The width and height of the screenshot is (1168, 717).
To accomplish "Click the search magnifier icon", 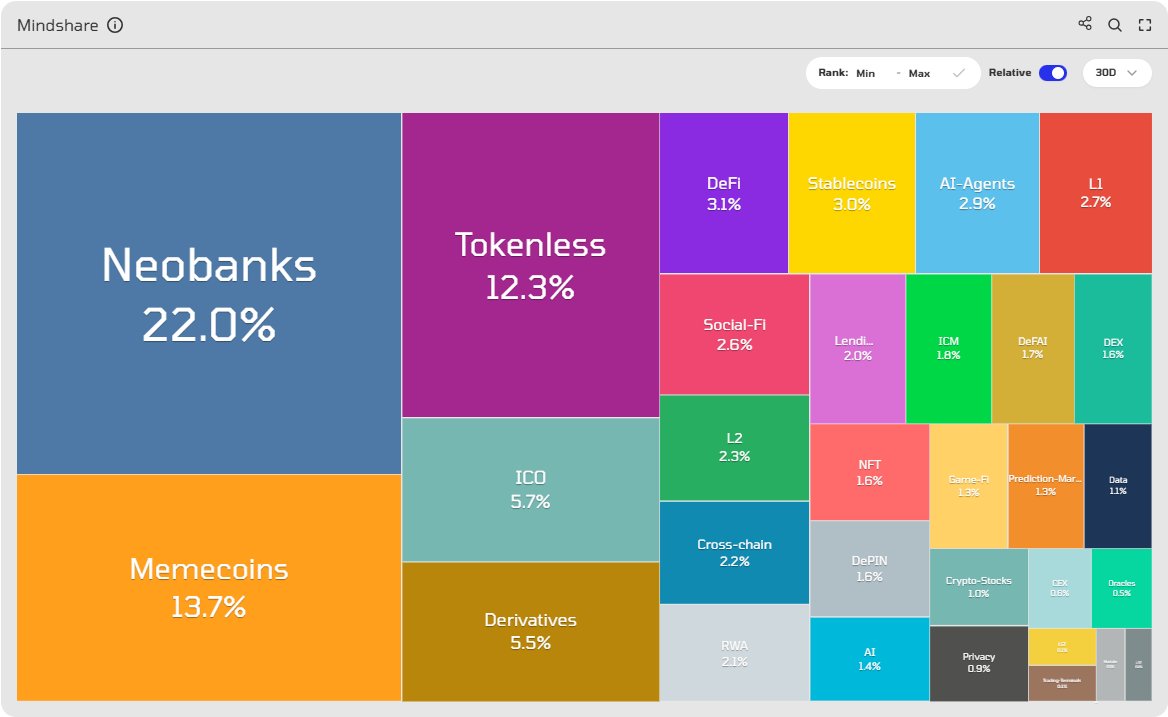I will pyautogui.click(x=1114, y=25).
